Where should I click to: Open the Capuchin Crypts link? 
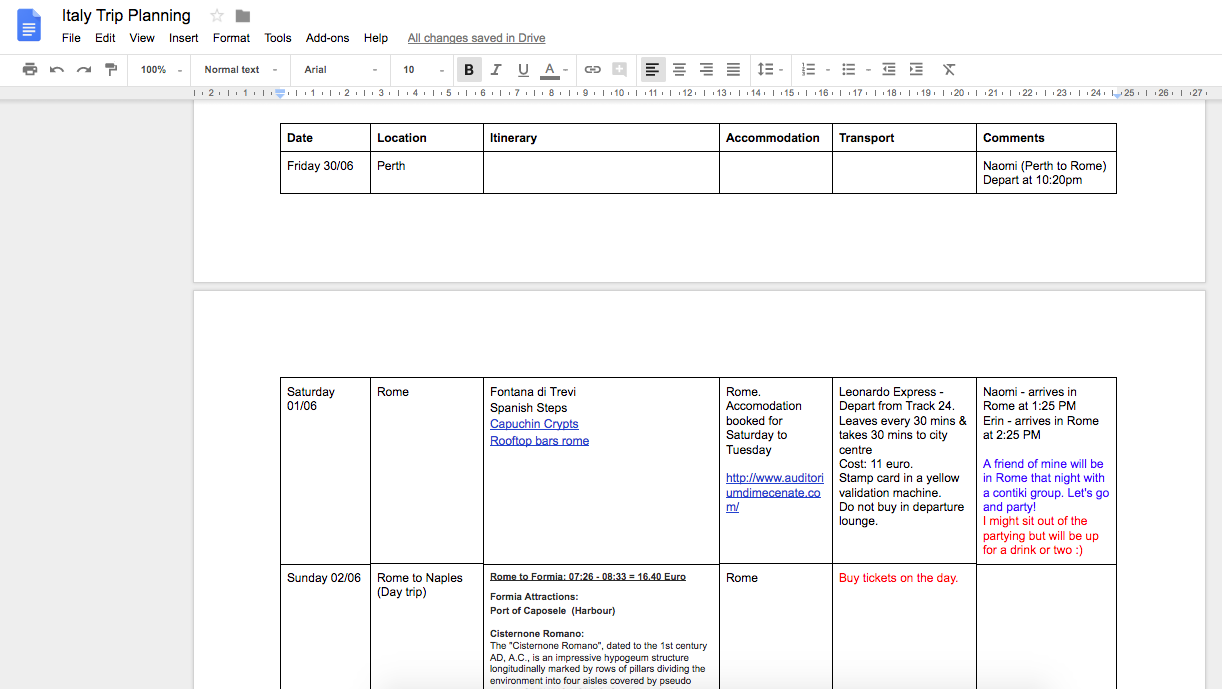pos(534,424)
